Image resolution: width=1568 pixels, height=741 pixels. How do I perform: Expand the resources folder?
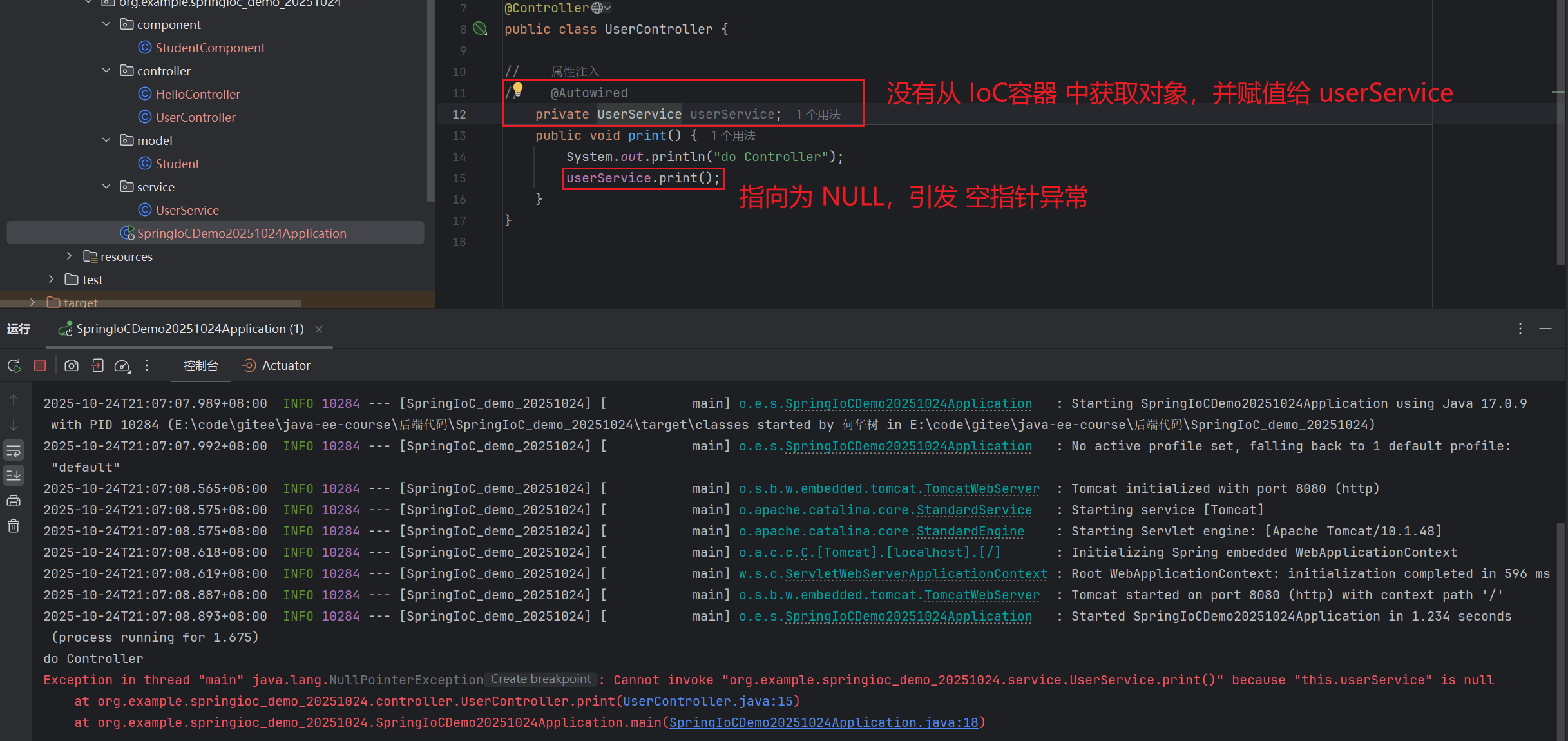pyautogui.click(x=70, y=256)
